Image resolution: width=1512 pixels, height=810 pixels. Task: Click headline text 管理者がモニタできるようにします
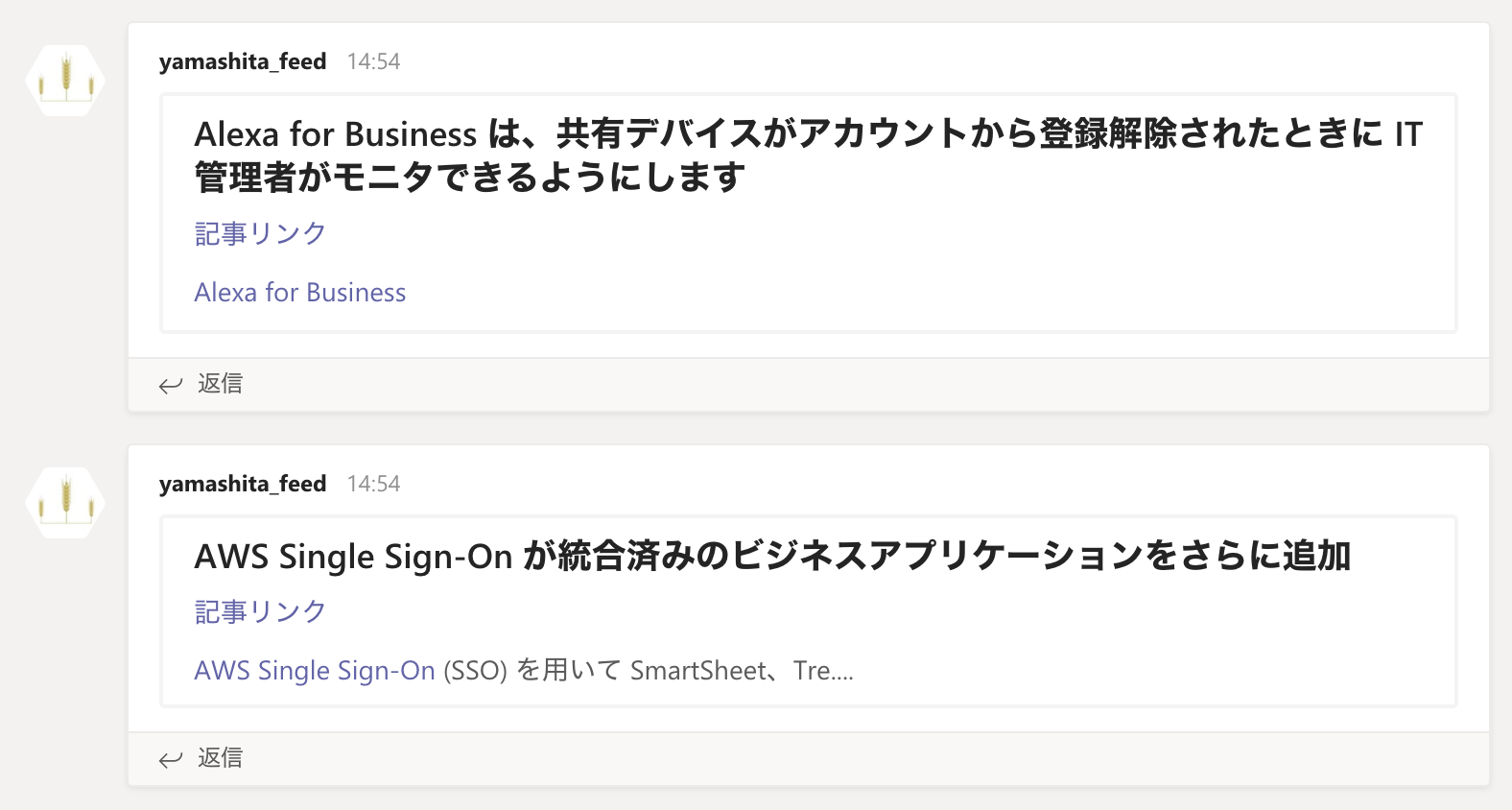(470, 178)
